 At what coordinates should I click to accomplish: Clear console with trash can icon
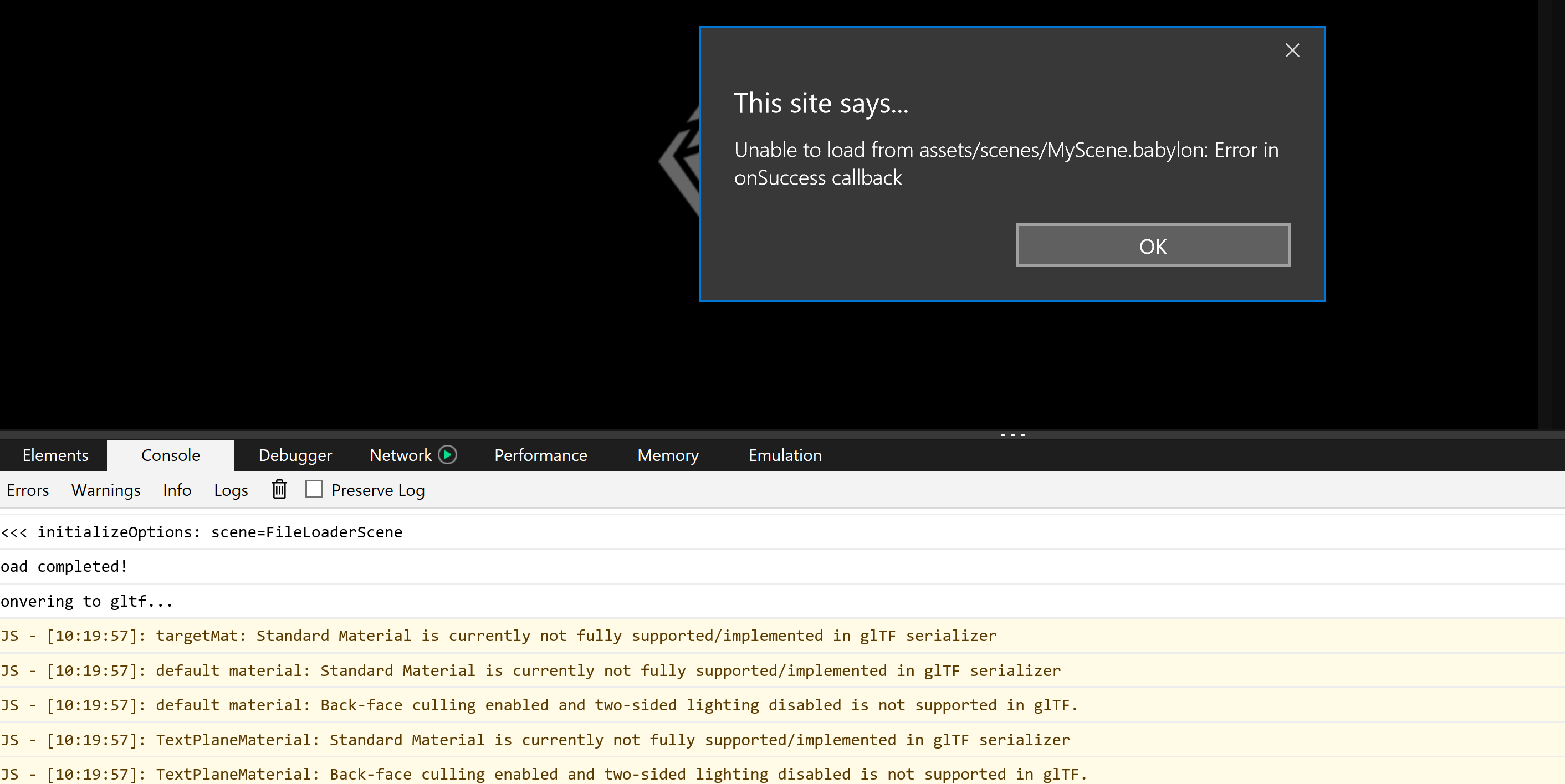coord(279,489)
